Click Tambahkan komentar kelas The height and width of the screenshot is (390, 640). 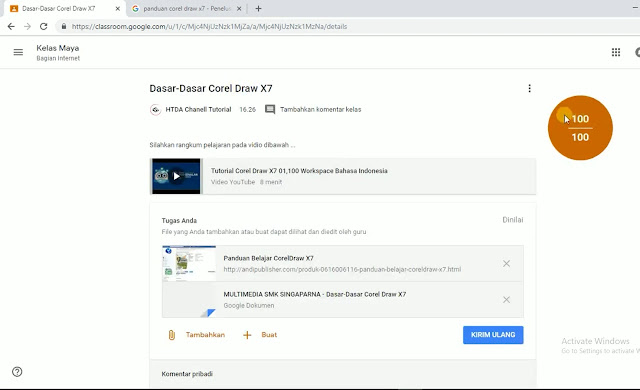point(320,109)
